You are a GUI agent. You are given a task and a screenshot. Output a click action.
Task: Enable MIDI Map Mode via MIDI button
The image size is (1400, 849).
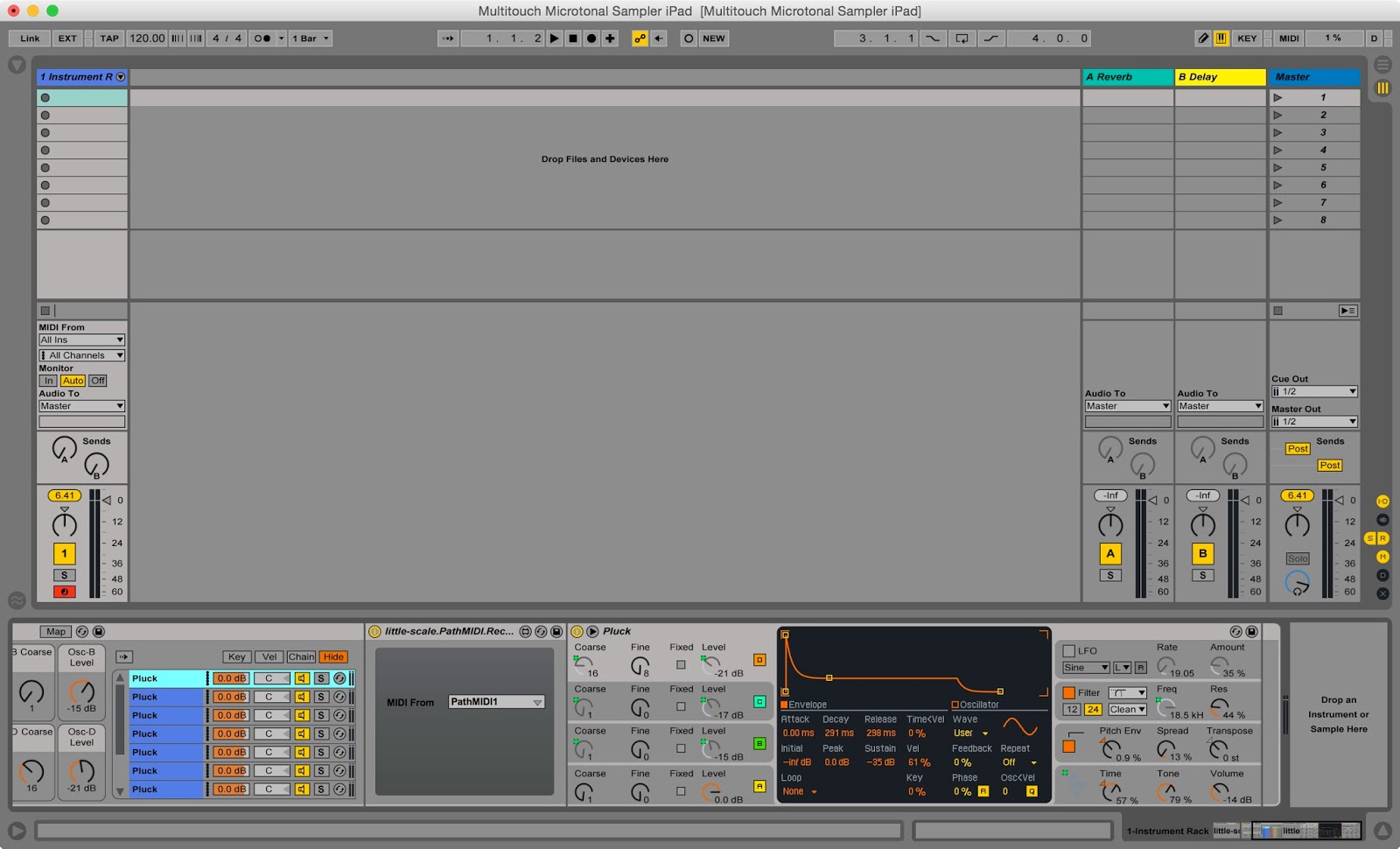[x=1289, y=39]
